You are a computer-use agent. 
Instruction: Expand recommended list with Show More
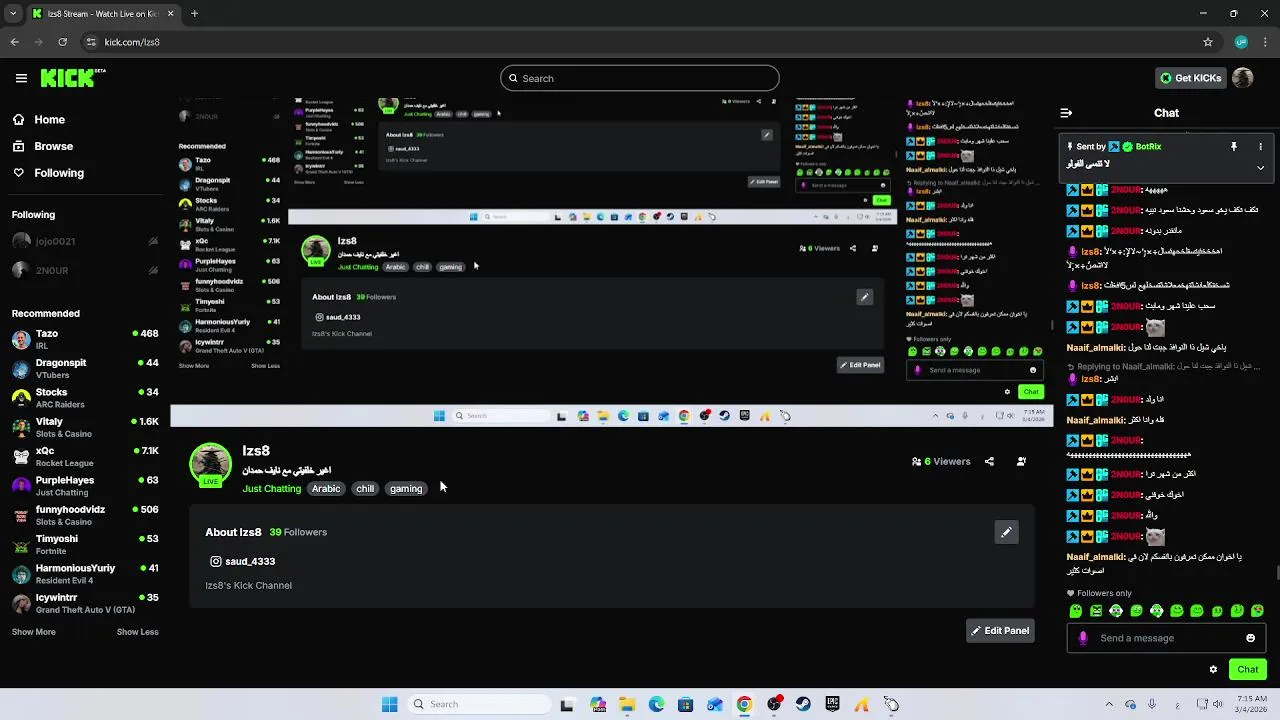pyautogui.click(x=34, y=632)
